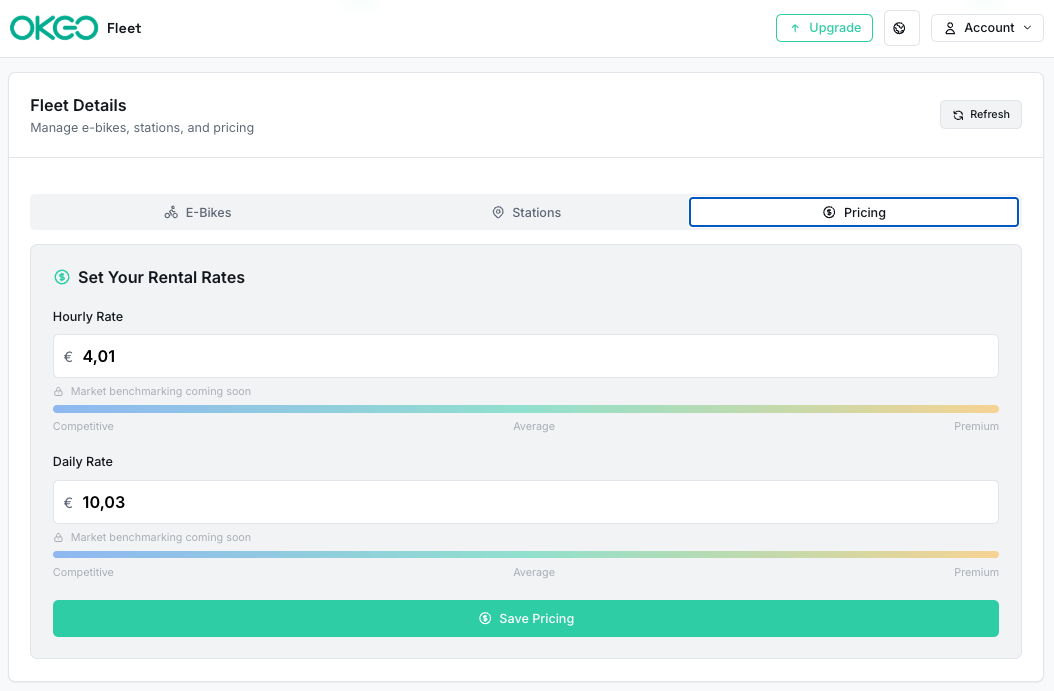The width and height of the screenshot is (1054, 691).
Task: Click the Hourly Rate gradient benchmark bar
Action: pos(525,409)
